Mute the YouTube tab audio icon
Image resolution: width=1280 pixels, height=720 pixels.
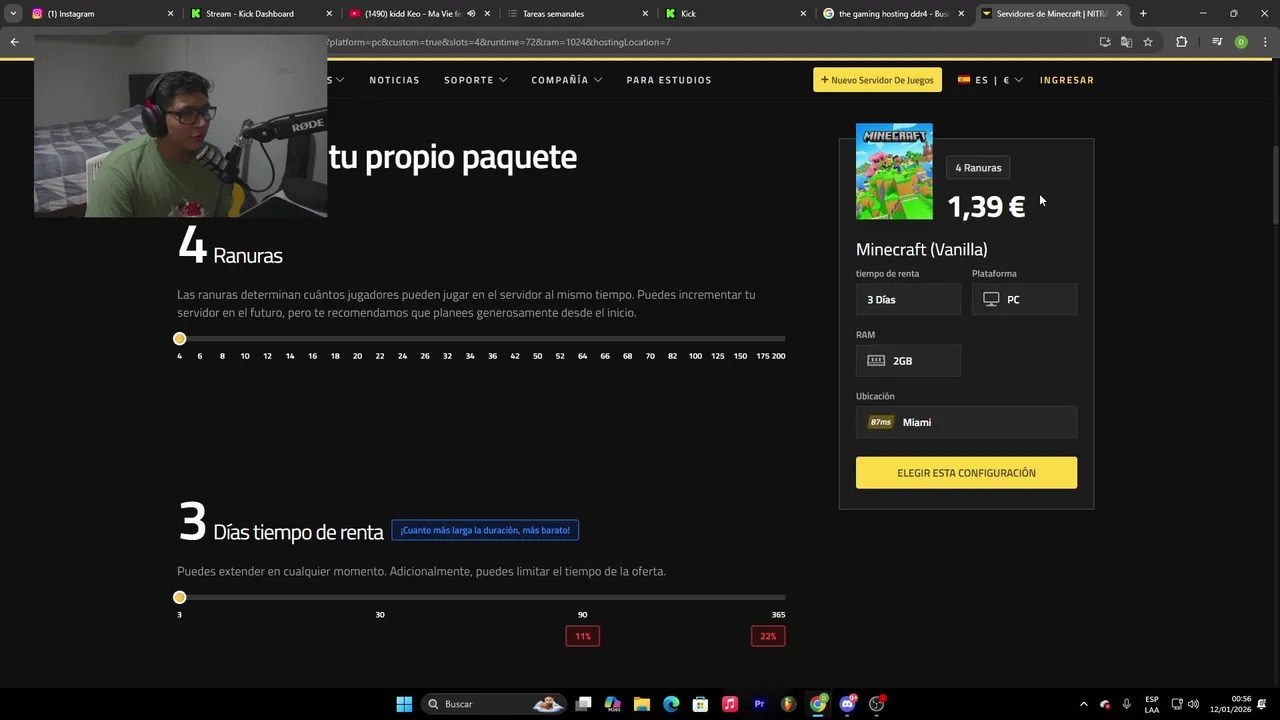471,14
